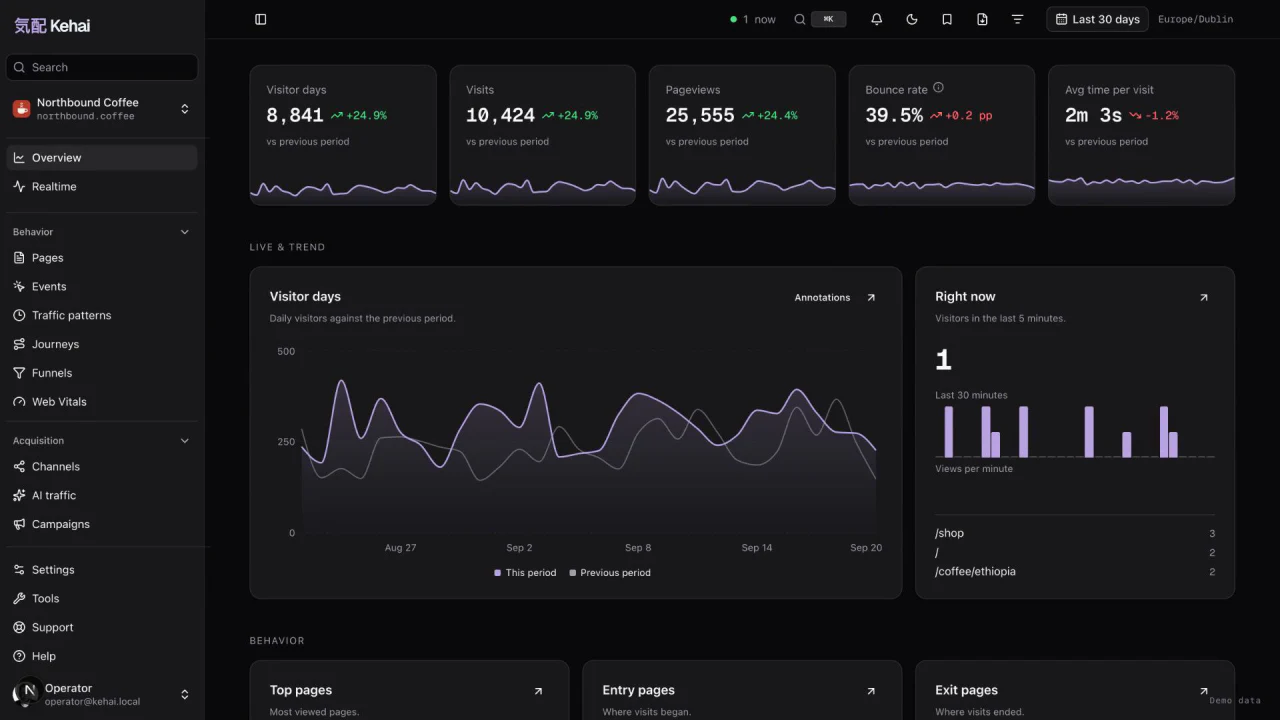
Task: Click the Sep 8 axis label
Action: [638, 548]
